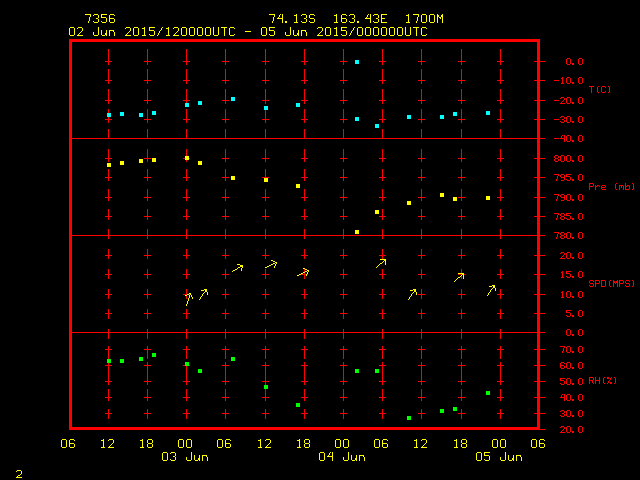640x480 pixels.
Task: Click the lowest yellow pressure data point
Action: [357, 232]
